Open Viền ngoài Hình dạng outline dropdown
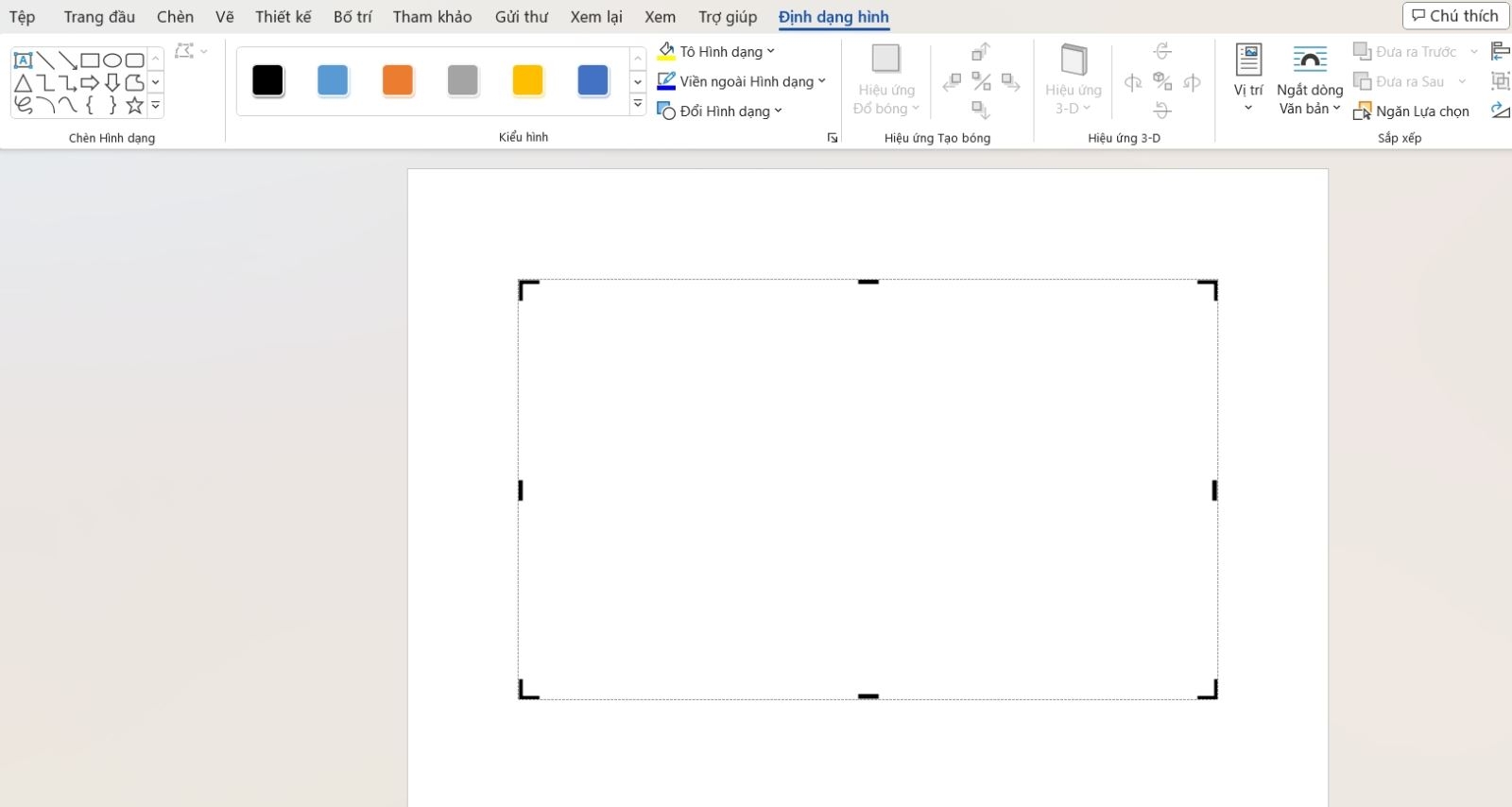This screenshot has width=1512, height=807. pos(742,81)
